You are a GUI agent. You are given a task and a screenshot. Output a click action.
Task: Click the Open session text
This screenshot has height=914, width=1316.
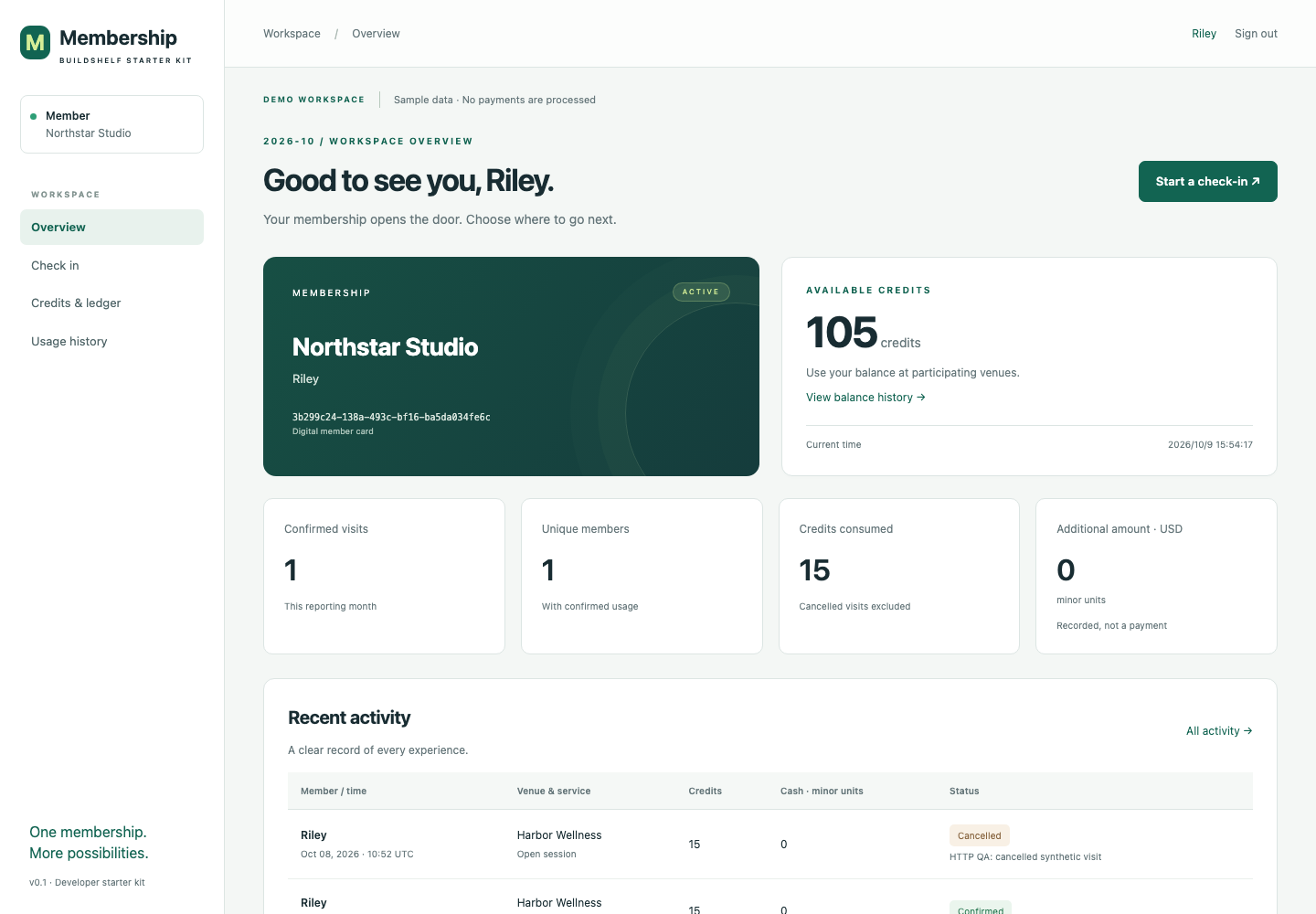coord(547,855)
